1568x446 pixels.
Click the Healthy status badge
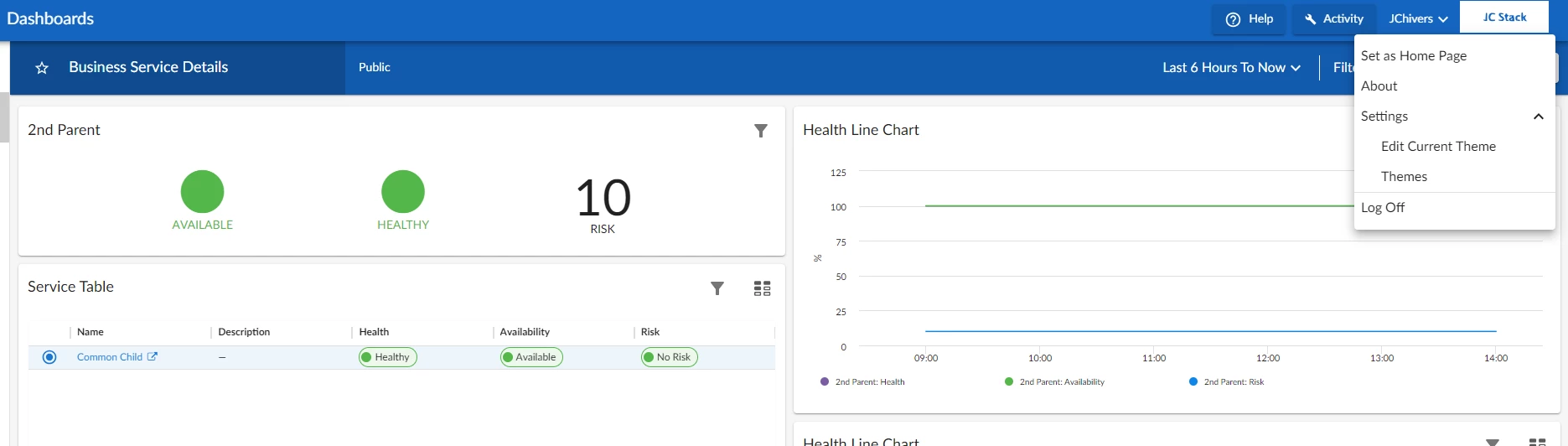pyautogui.click(x=388, y=357)
